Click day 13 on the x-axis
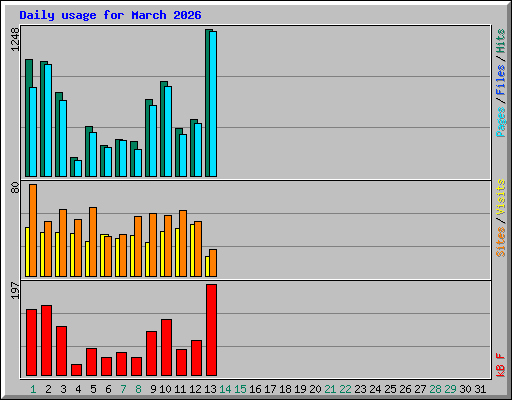This screenshot has width=512, height=400. [x=210, y=389]
